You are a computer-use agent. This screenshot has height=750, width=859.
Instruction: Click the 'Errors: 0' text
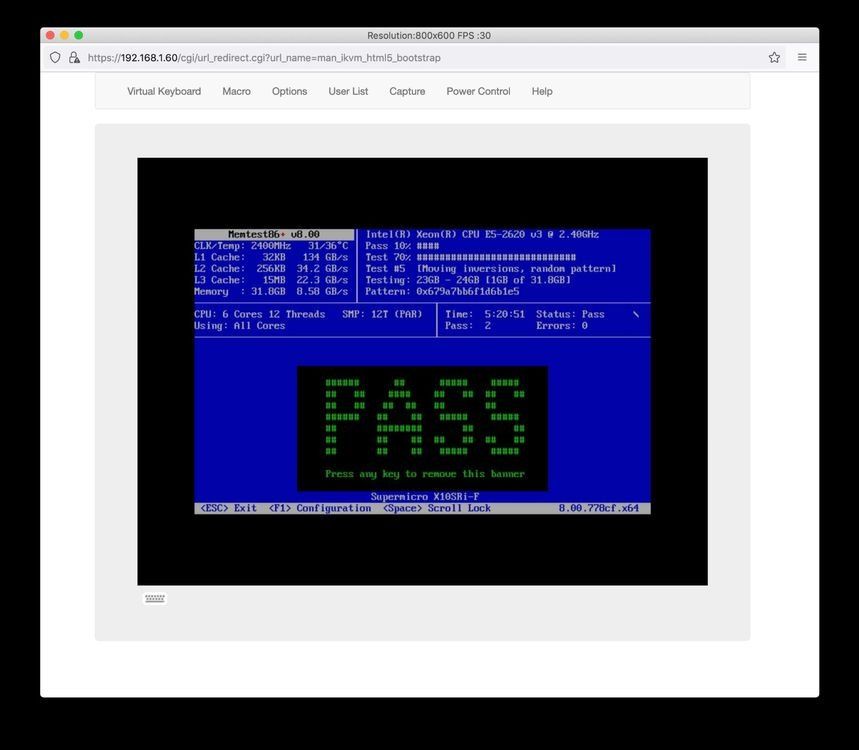pos(562,326)
